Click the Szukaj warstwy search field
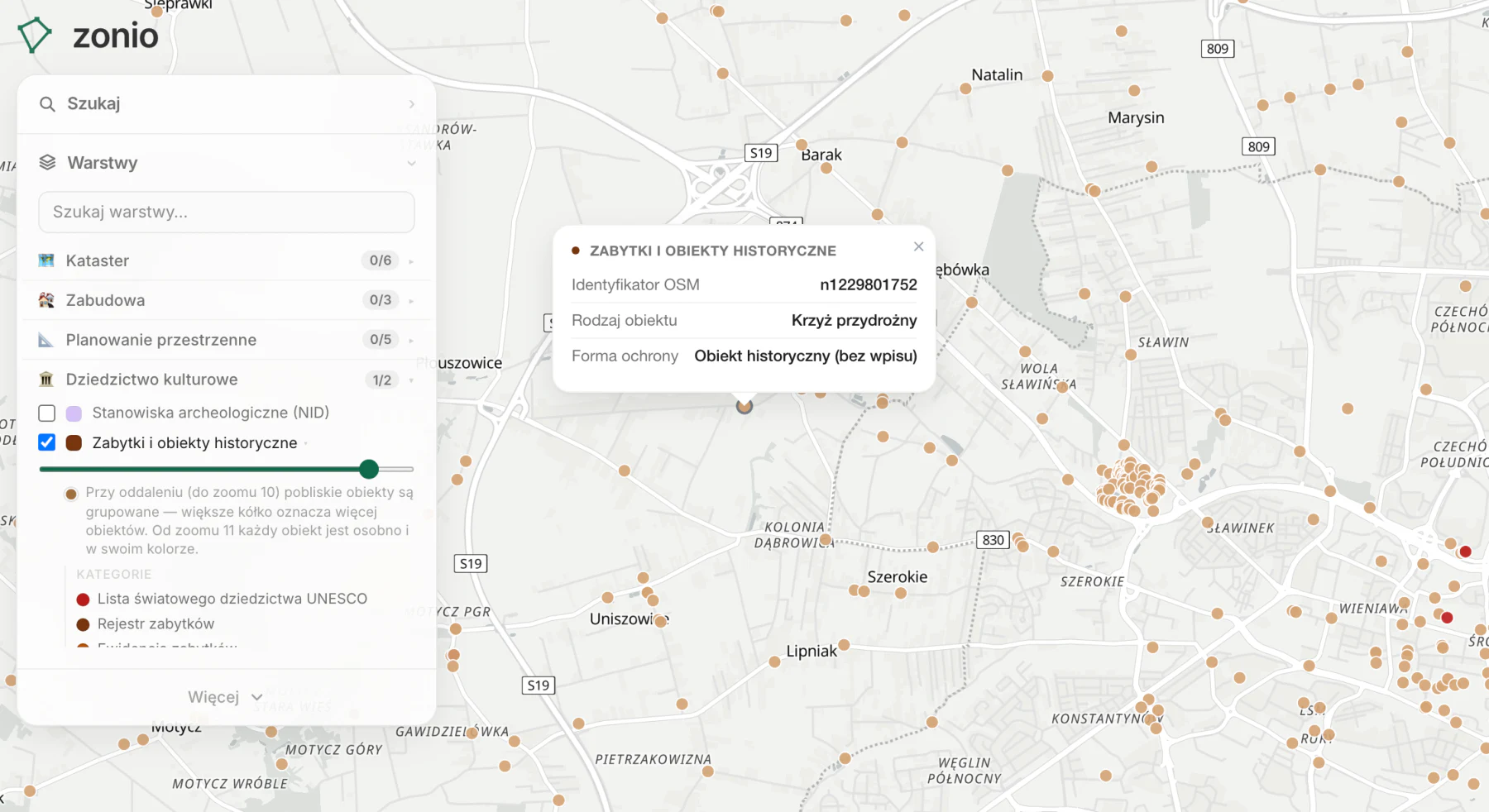This screenshot has width=1489, height=812. [226, 212]
